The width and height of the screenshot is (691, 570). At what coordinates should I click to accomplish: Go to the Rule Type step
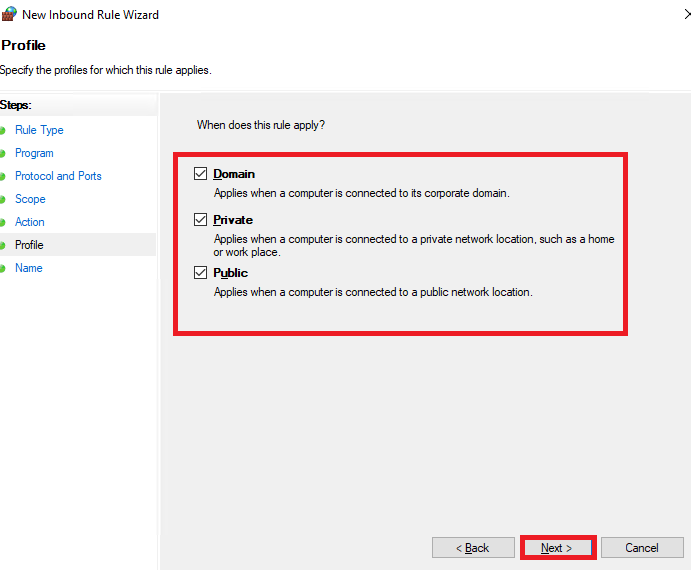39,130
